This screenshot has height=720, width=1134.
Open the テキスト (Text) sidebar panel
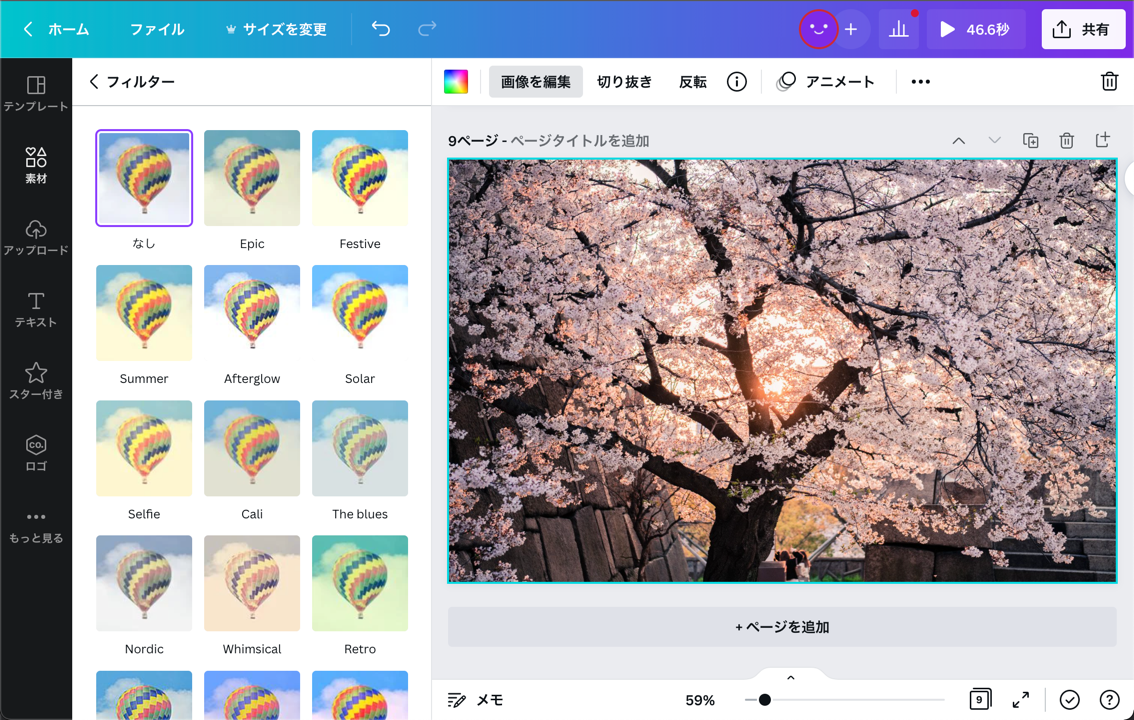coord(35,309)
